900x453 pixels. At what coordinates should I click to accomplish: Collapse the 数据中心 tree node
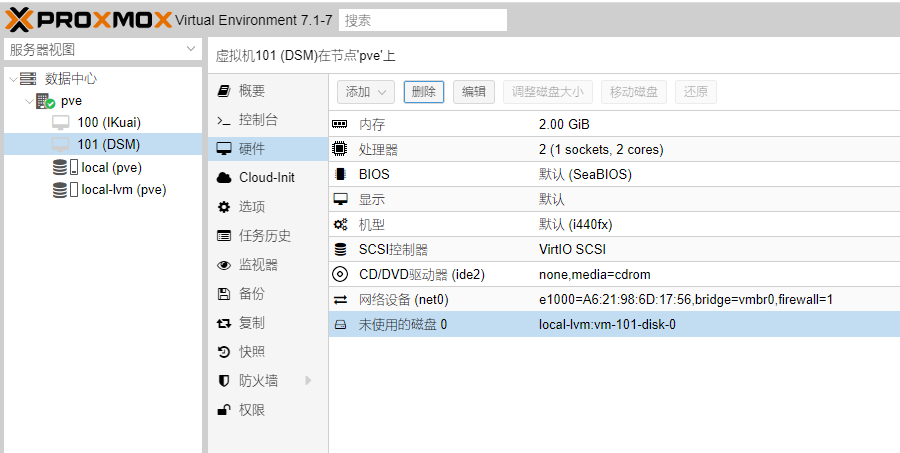(11, 79)
